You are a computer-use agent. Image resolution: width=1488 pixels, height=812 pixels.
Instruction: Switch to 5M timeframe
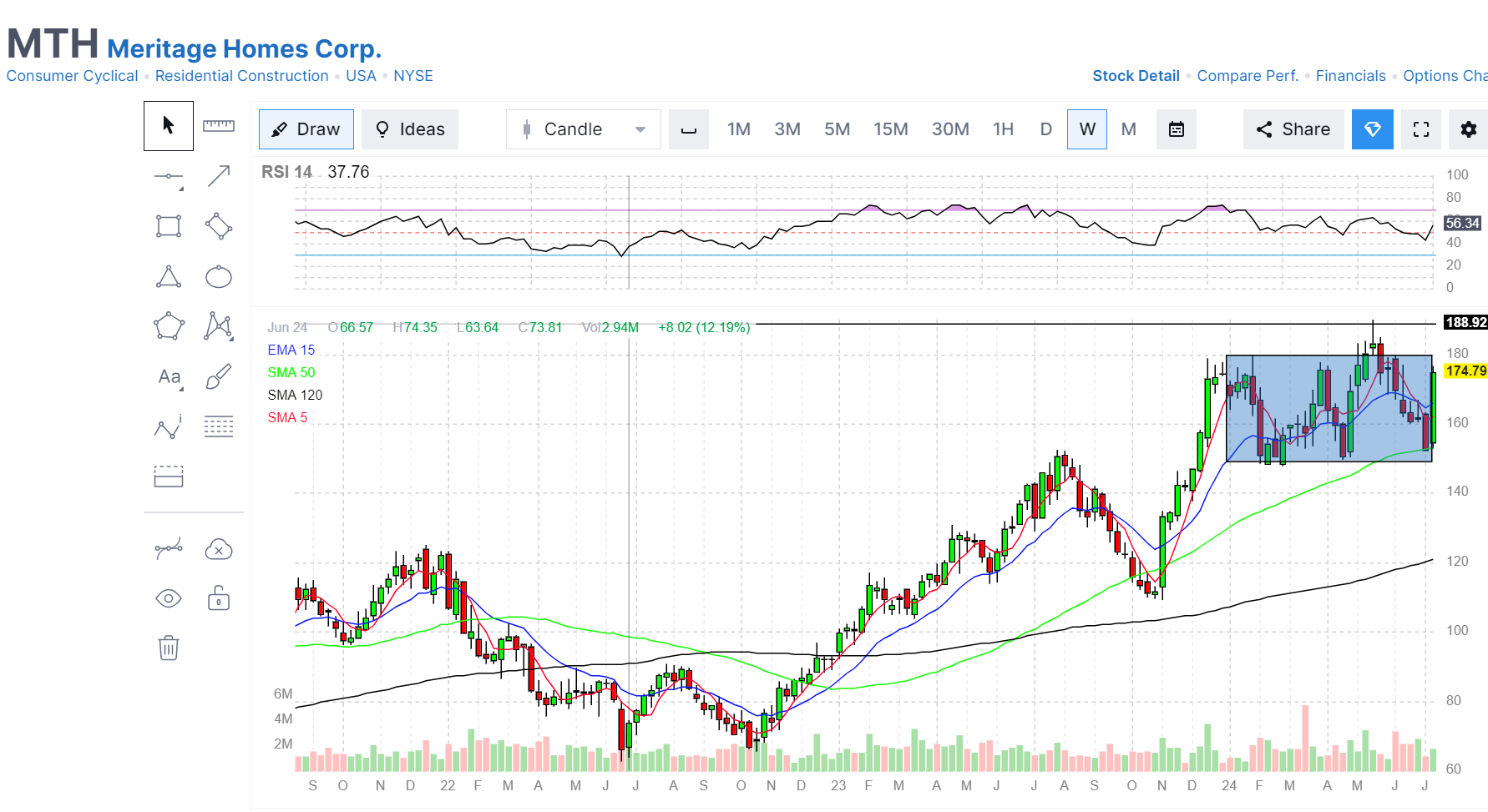coord(837,129)
